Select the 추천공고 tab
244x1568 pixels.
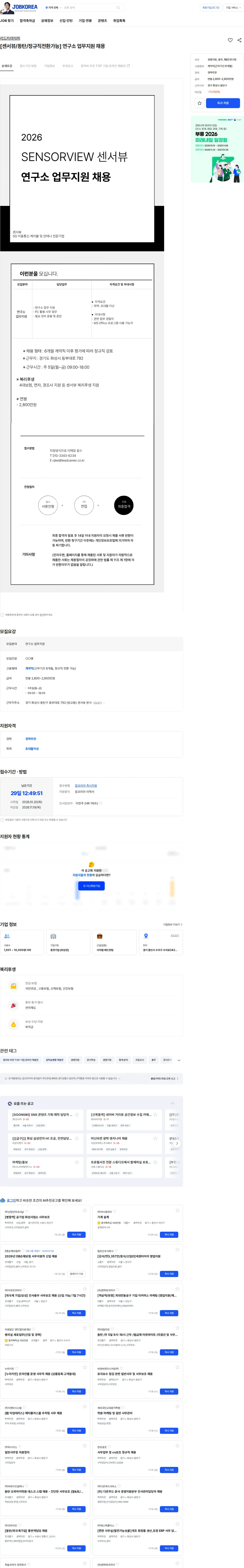pos(68,66)
